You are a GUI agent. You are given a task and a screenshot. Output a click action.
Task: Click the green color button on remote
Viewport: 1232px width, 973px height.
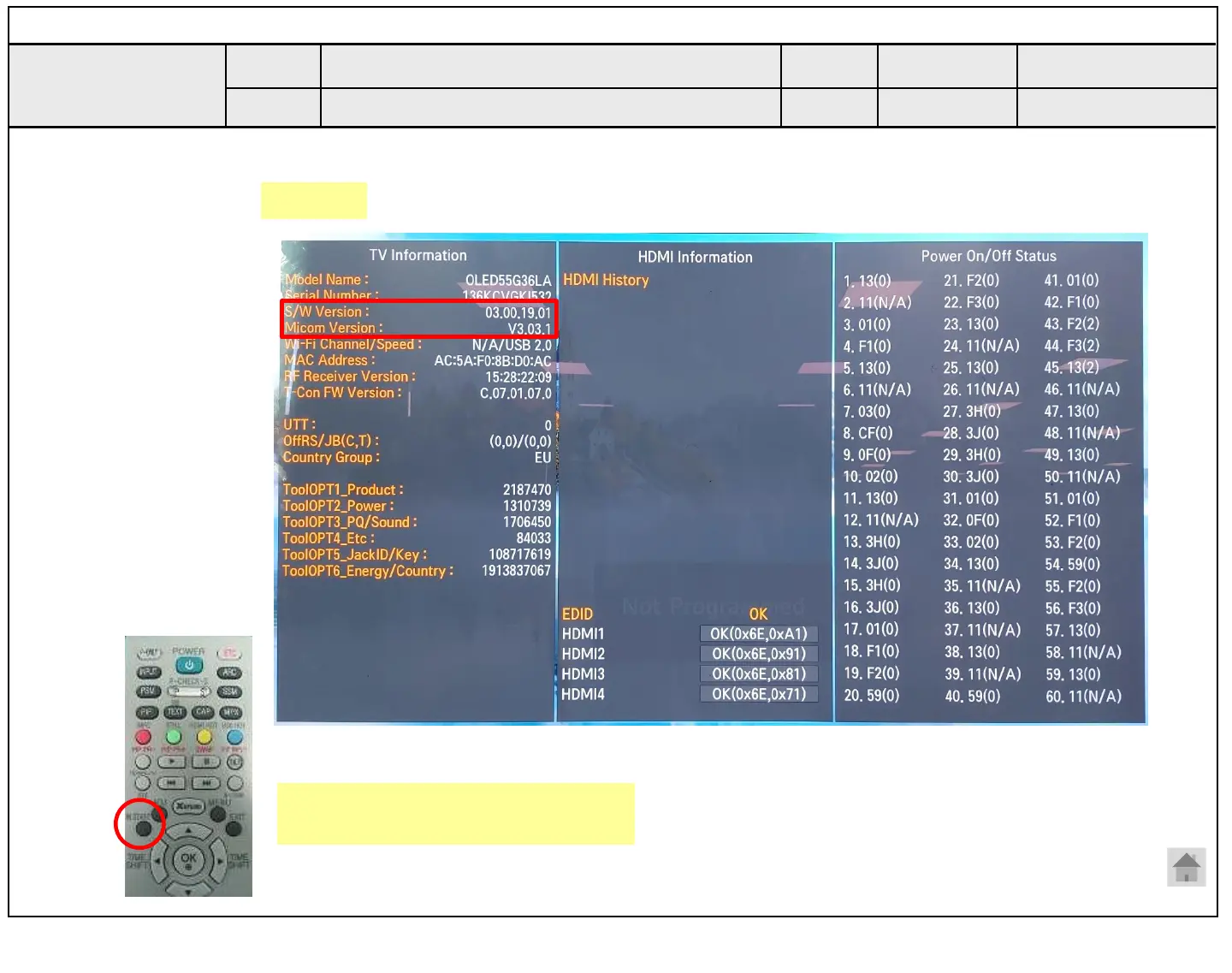174,737
